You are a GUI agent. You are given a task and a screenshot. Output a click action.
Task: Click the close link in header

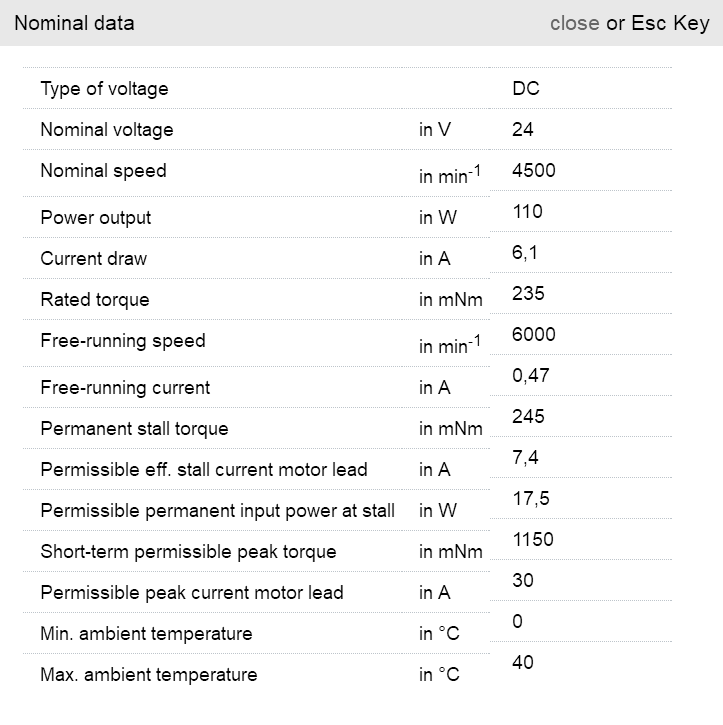[574, 23]
